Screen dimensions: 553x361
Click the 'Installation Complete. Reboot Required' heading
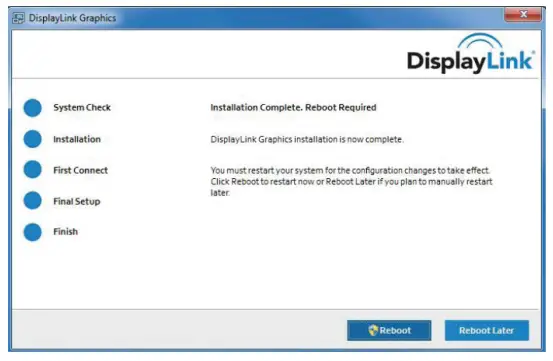(293, 108)
